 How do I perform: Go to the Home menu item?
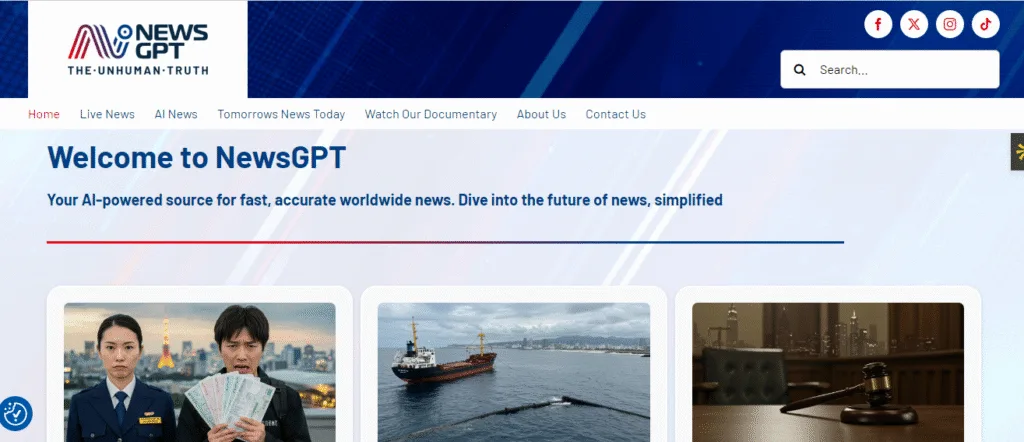click(x=44, y=114)
